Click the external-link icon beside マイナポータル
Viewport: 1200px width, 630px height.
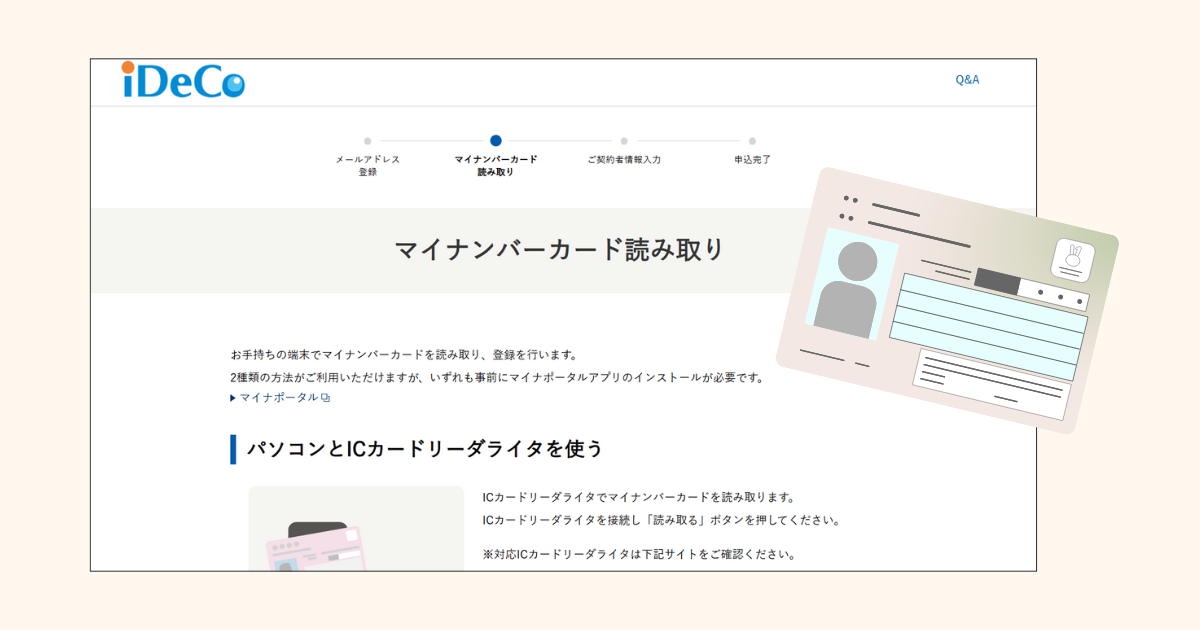point(326,398)
